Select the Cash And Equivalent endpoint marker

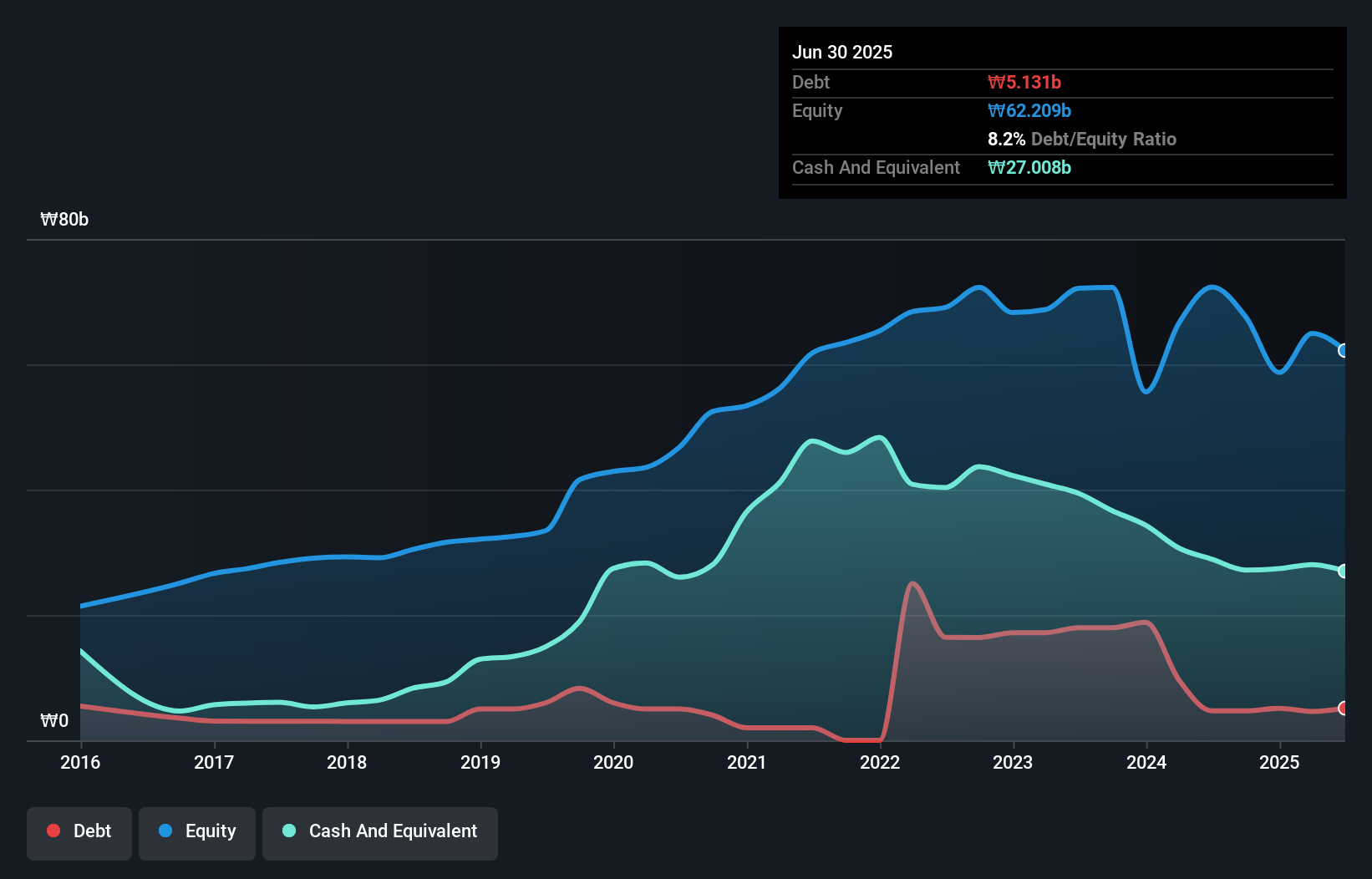click(x=1344, y=571)
